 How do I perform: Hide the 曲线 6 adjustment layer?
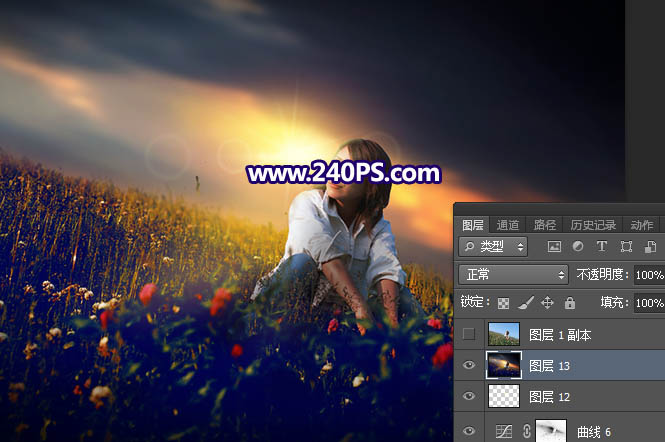pos(469,431)
